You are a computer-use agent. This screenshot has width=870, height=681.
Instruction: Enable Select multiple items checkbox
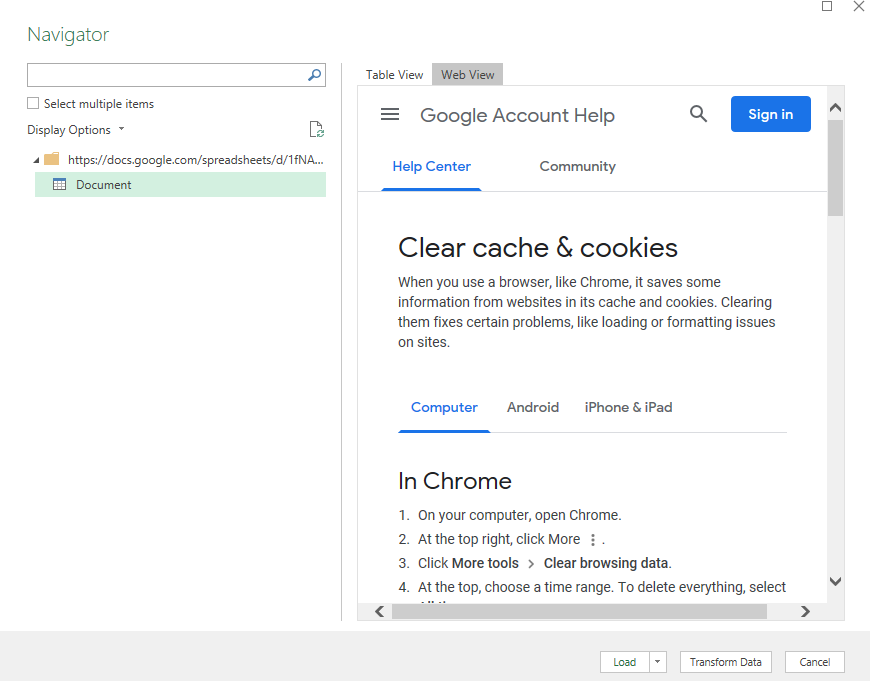point(33,103)
